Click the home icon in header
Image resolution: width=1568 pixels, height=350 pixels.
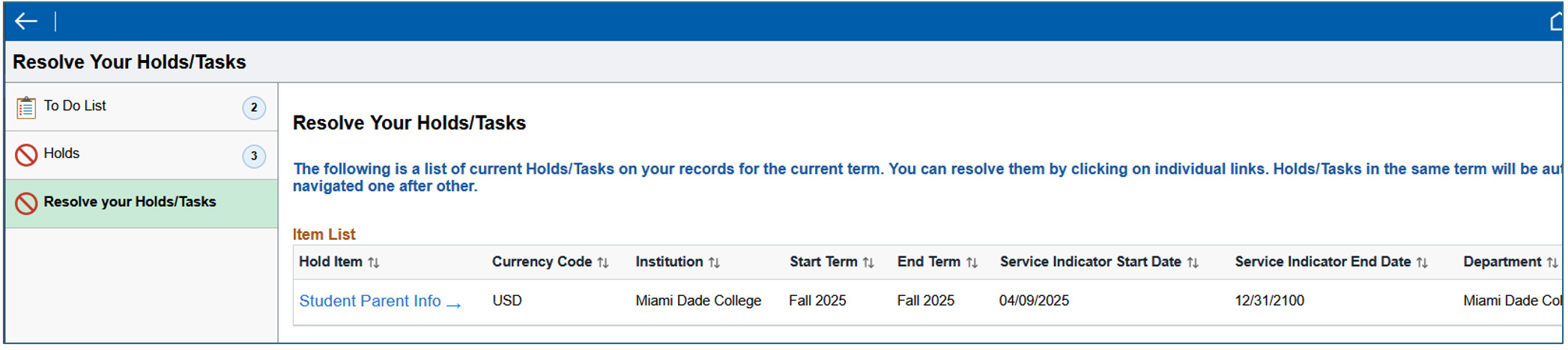pyautogui.click(x=1557, y=22)
